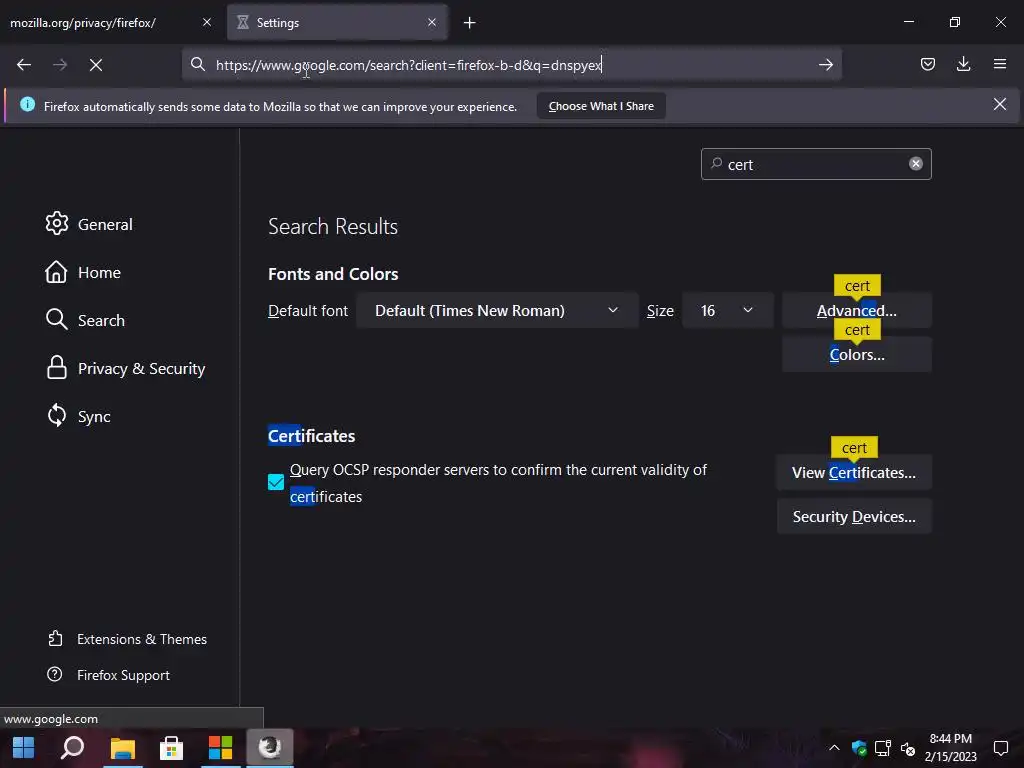Click the settings search field
This screenshot has height=768, width=1024.
(816, 164)
